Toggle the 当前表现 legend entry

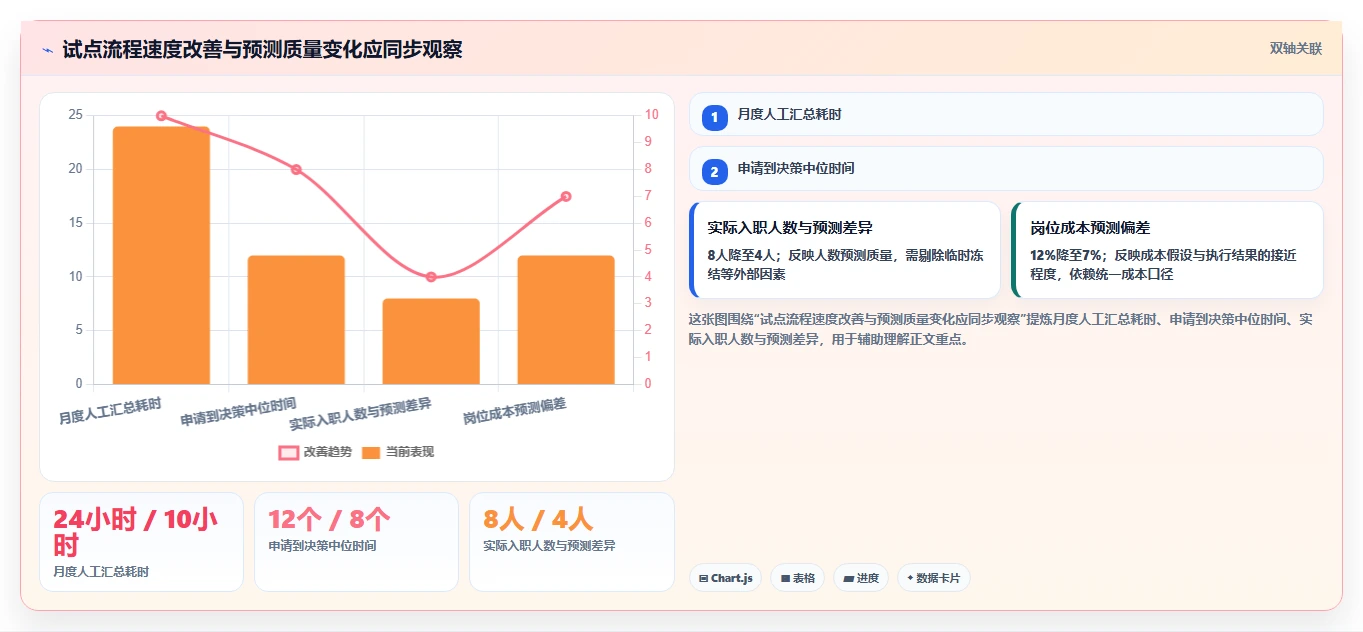(x=398, y=452)
